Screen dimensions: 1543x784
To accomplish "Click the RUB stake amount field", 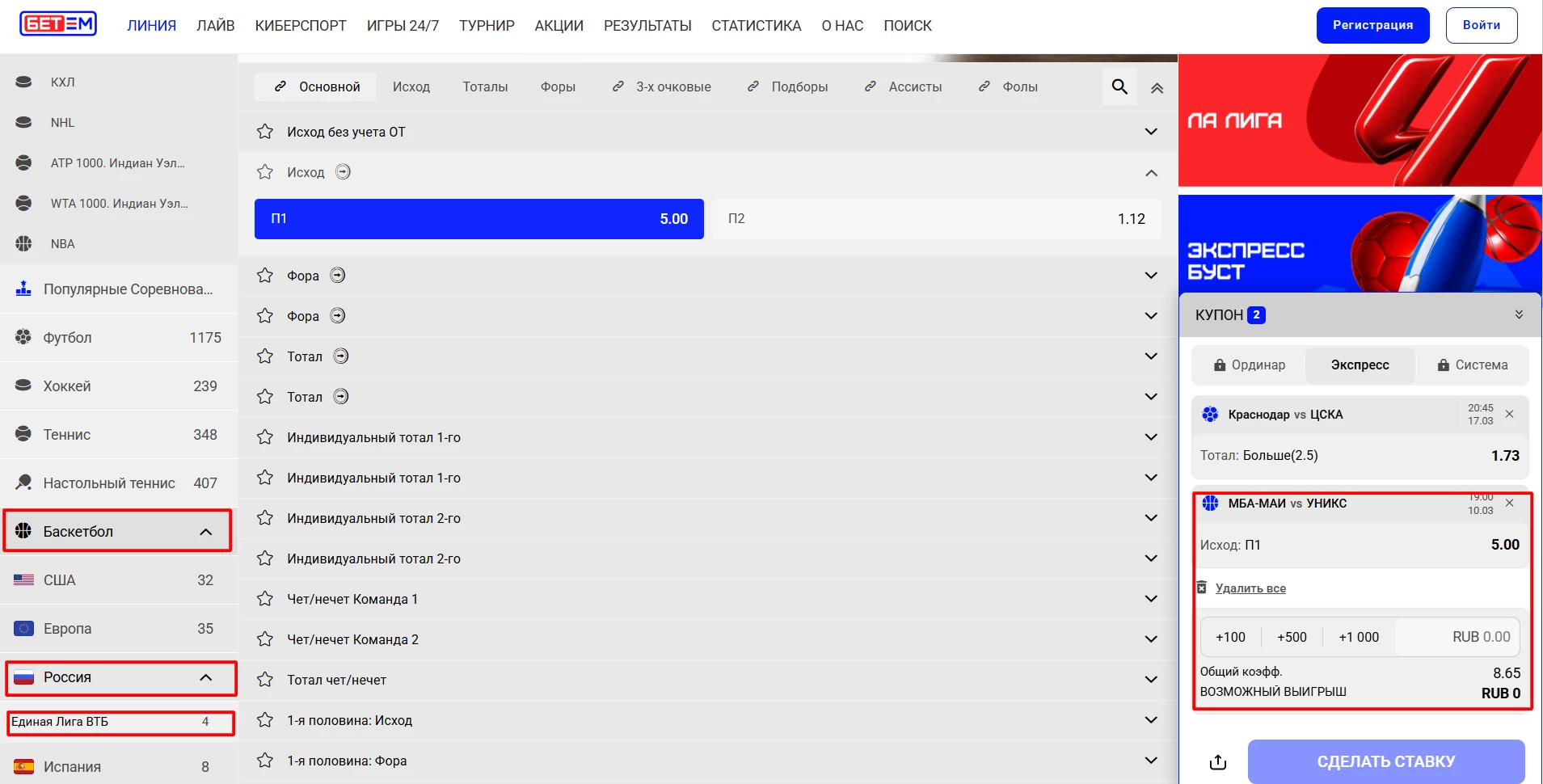I will click(x=1460, y=637).
